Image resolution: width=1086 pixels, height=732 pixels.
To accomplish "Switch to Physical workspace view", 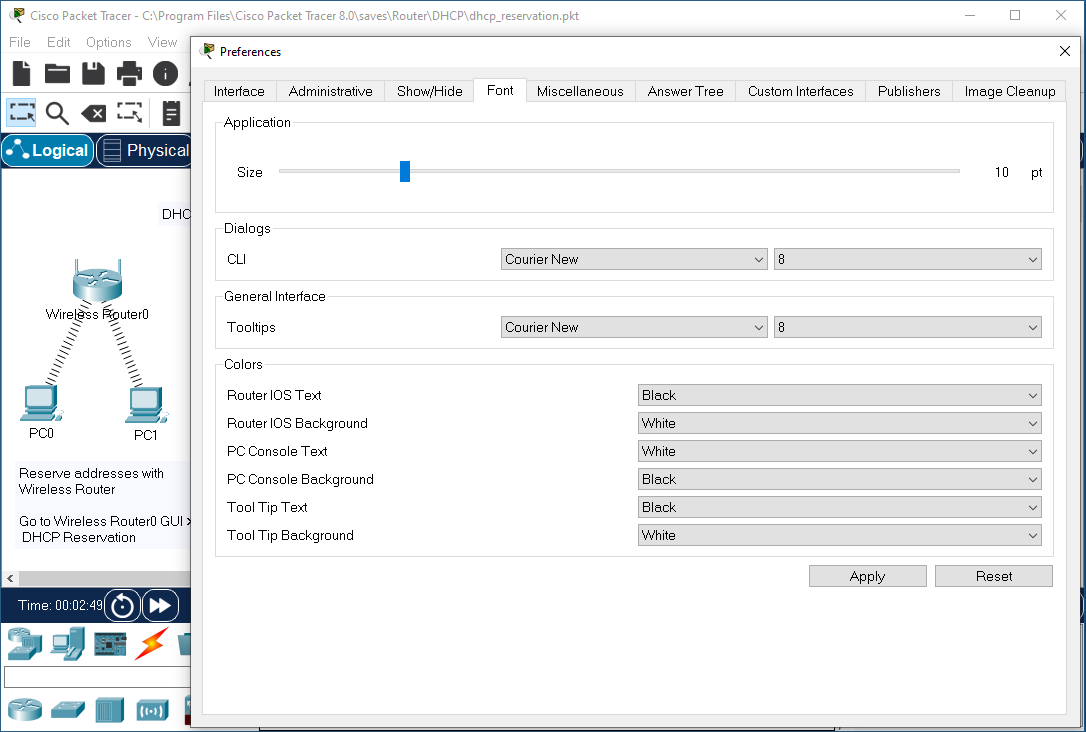I will coord(143,150).
